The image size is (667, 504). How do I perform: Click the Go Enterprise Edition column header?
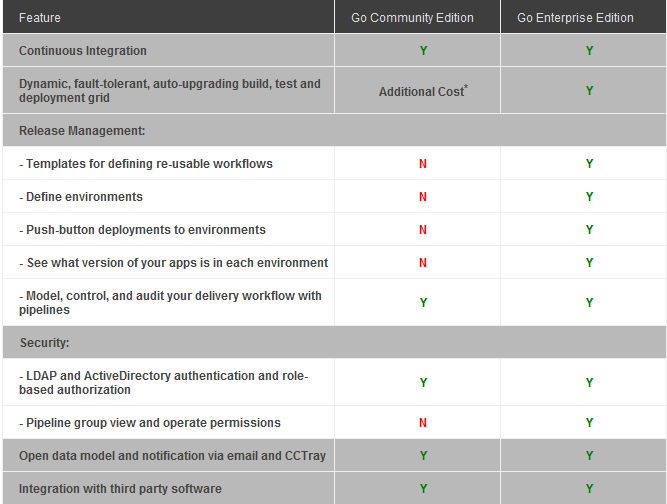(x=575, y=18)
